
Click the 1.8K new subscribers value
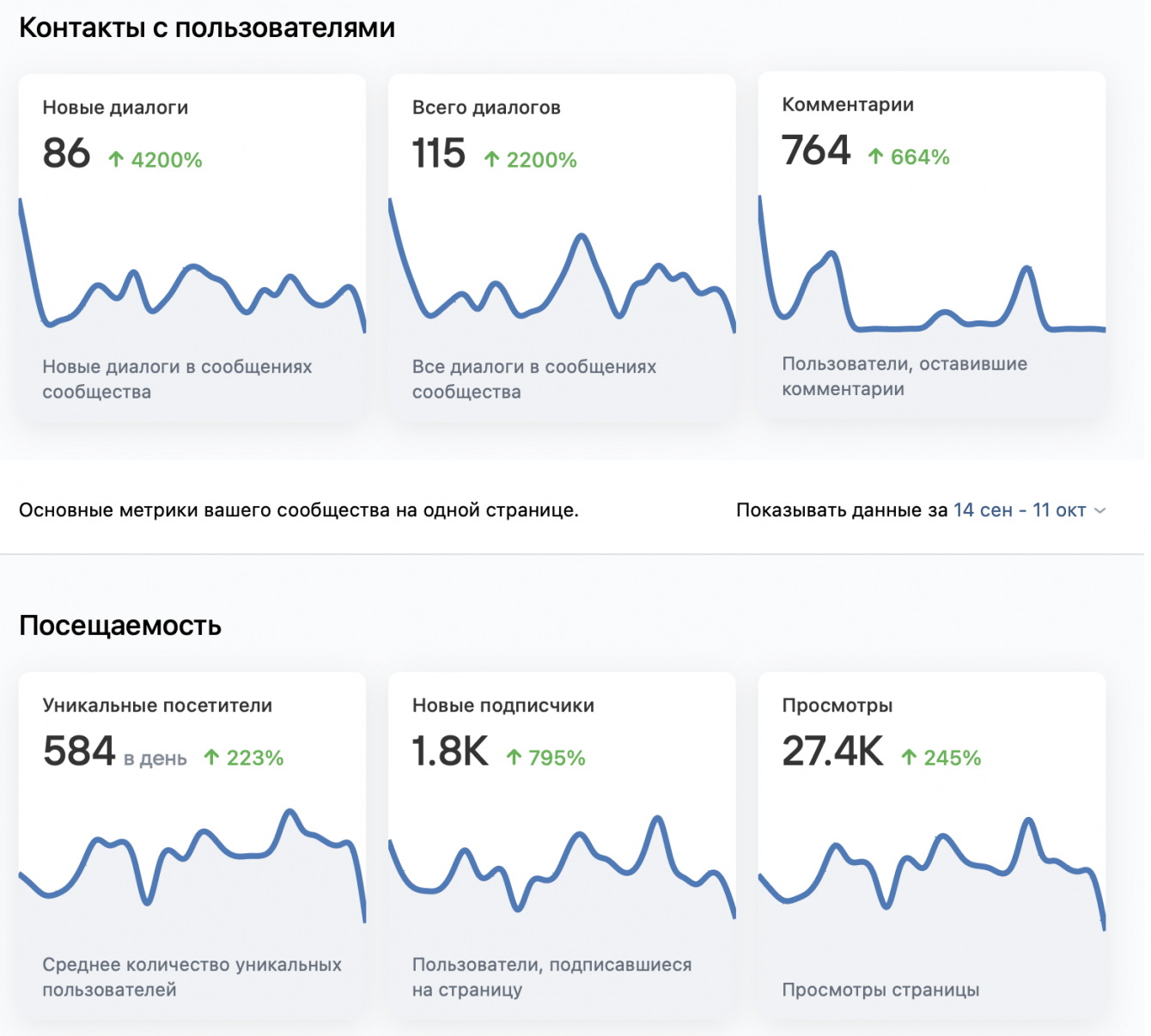click(450, 752)
